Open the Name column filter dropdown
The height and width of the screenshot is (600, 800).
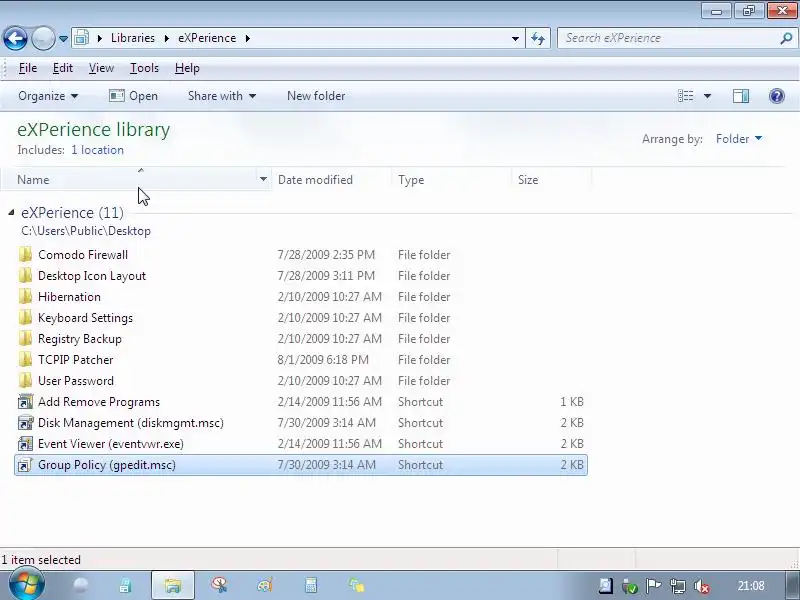pos(263,179)
